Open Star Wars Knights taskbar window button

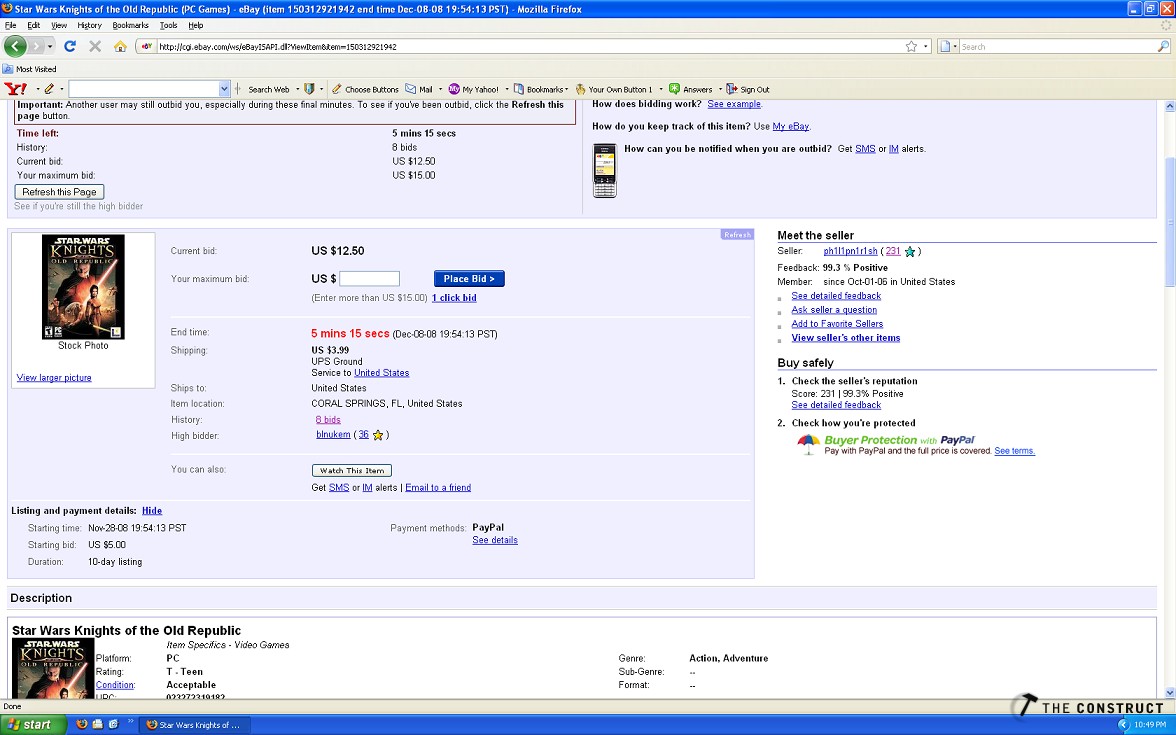click(x=196, y=724)
